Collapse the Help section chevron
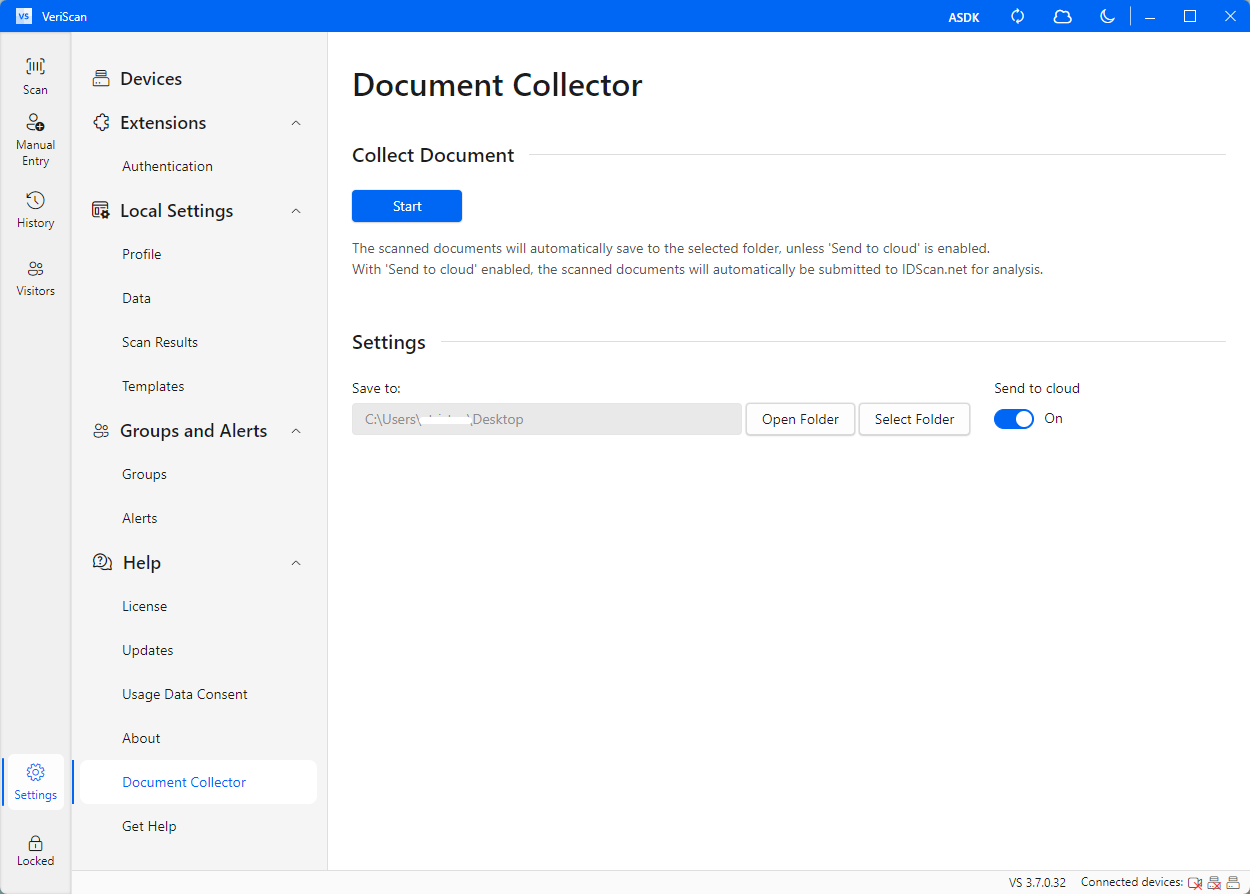 coord(296,563)
